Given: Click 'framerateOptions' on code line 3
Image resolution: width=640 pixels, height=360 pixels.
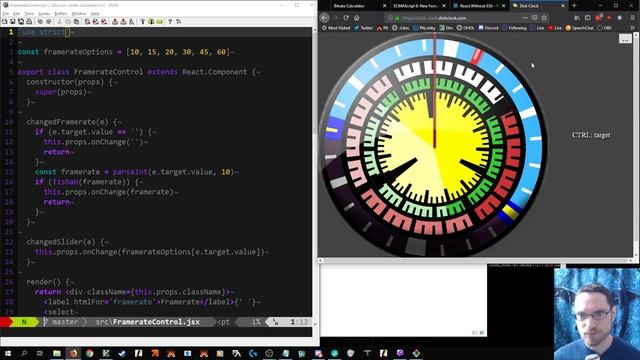Looking at the screenshot, I should (78, 52).
